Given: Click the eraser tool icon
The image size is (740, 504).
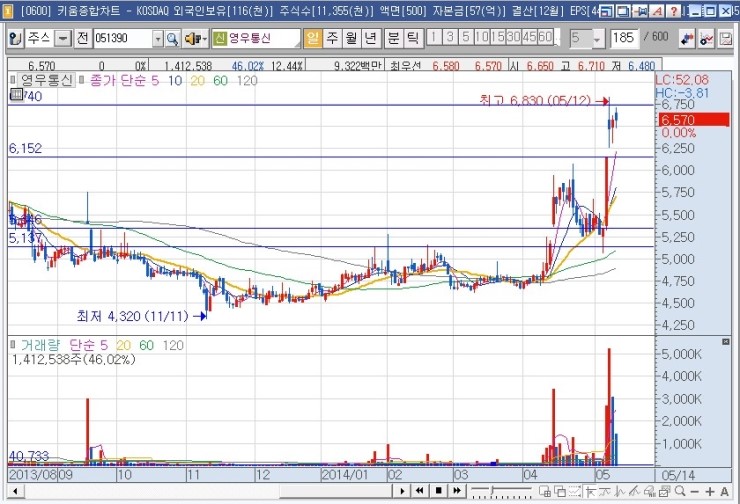Looking at the screenshot, I should tap(649, 491).
